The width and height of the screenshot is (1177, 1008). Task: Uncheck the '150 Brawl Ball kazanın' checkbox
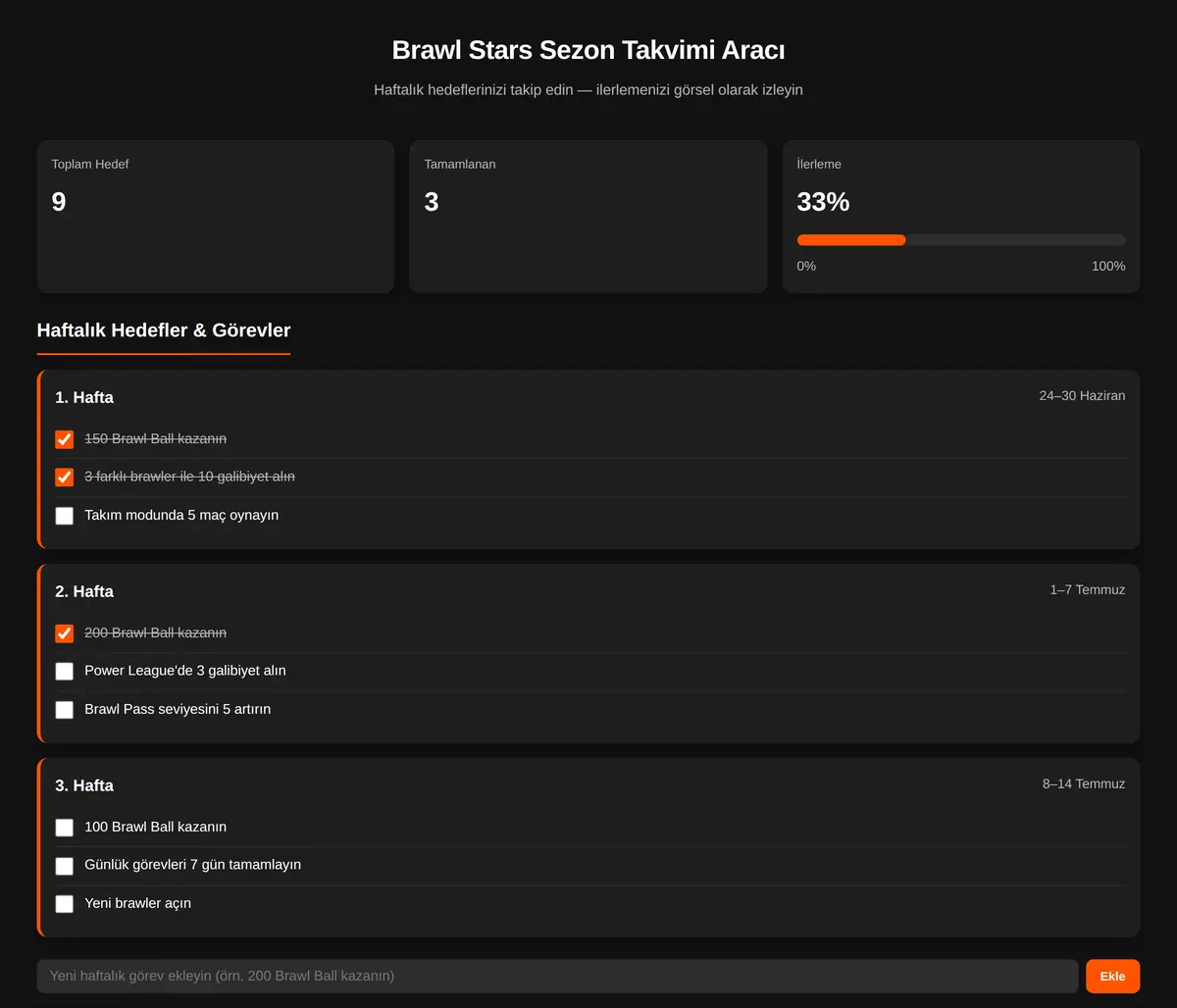coord(65,439)
